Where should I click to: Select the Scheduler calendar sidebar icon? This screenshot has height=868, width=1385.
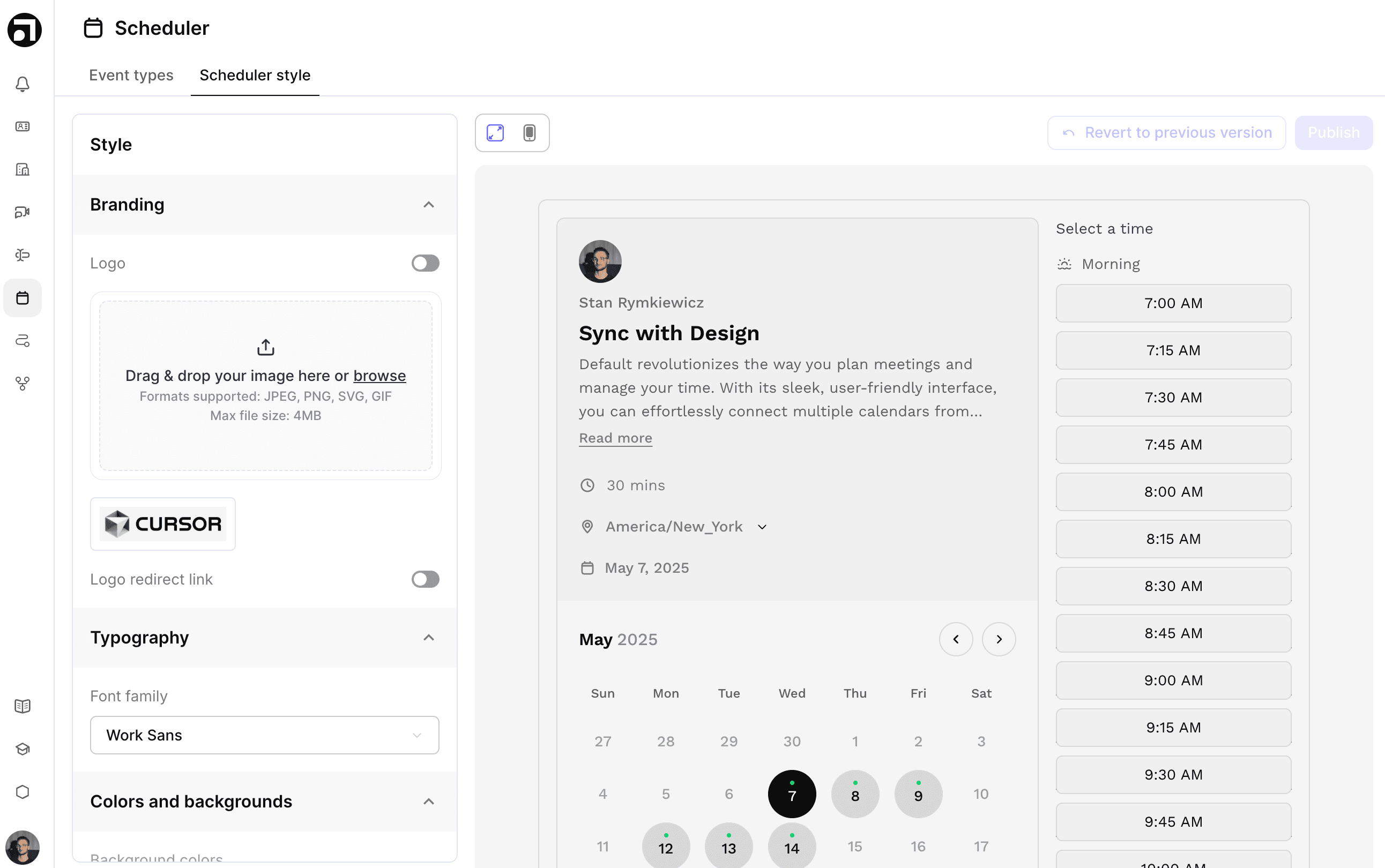pos(23,298)
